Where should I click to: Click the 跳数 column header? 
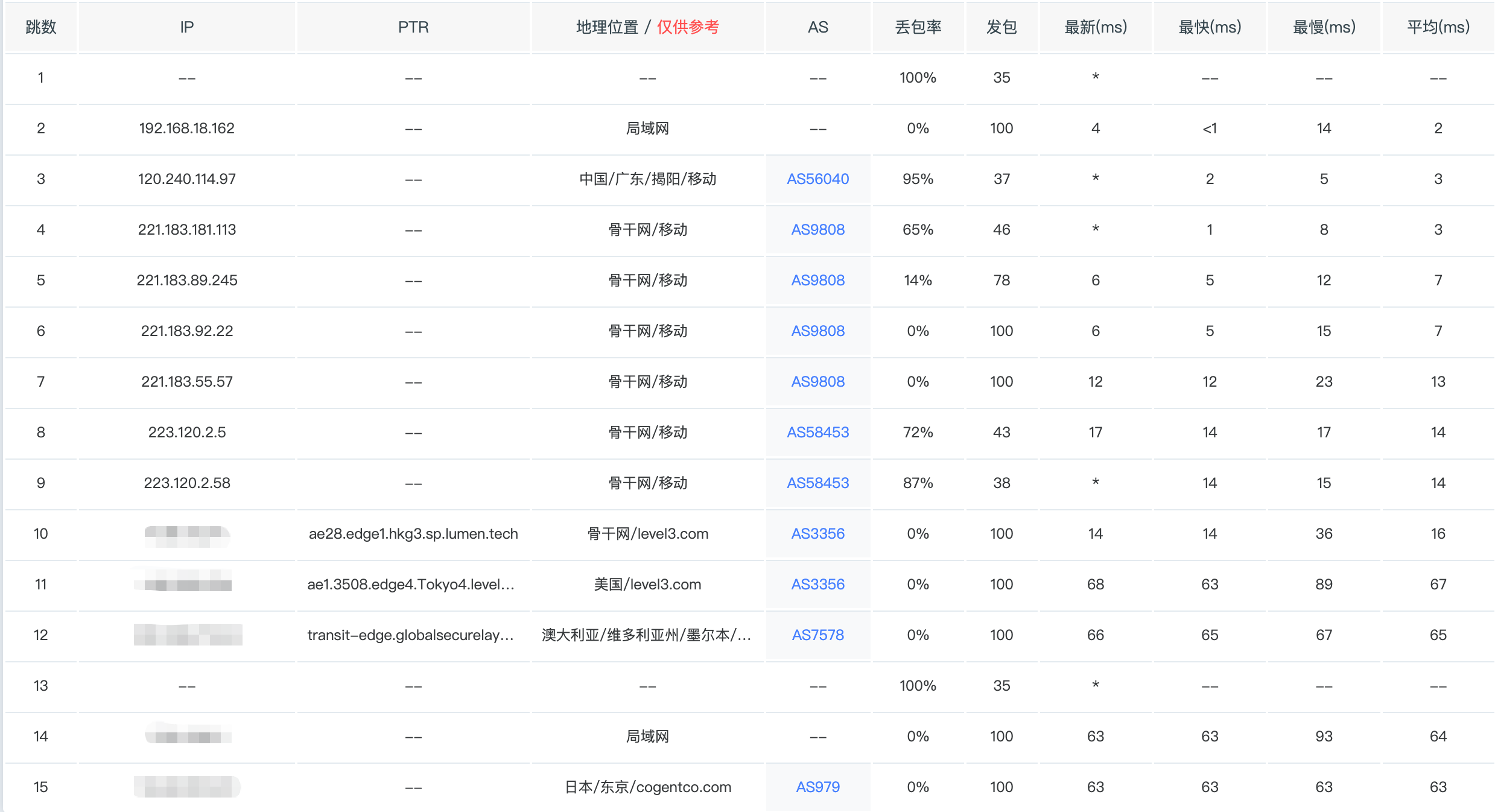pos(41,27)
